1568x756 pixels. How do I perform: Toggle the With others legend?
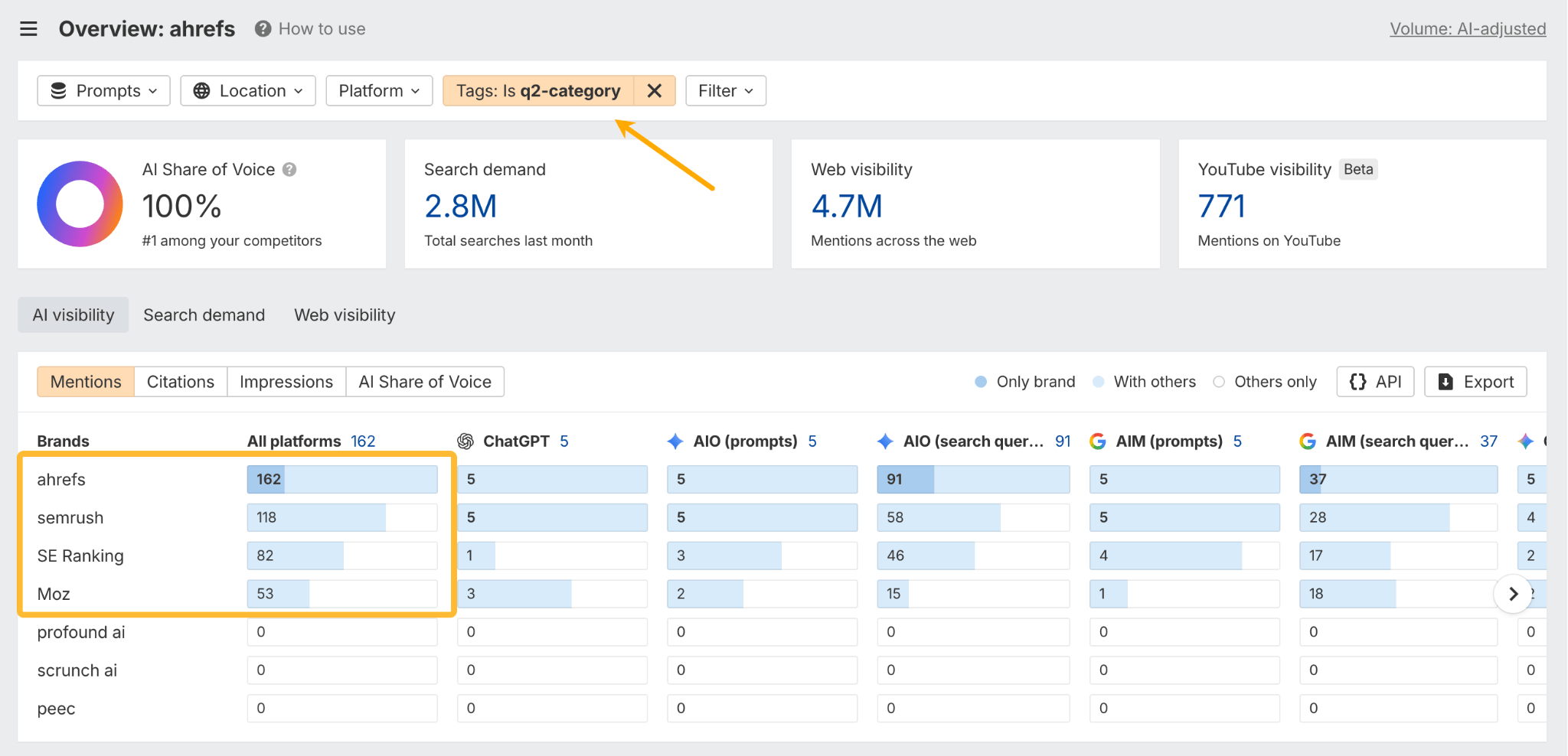(x=1144, y=382)
